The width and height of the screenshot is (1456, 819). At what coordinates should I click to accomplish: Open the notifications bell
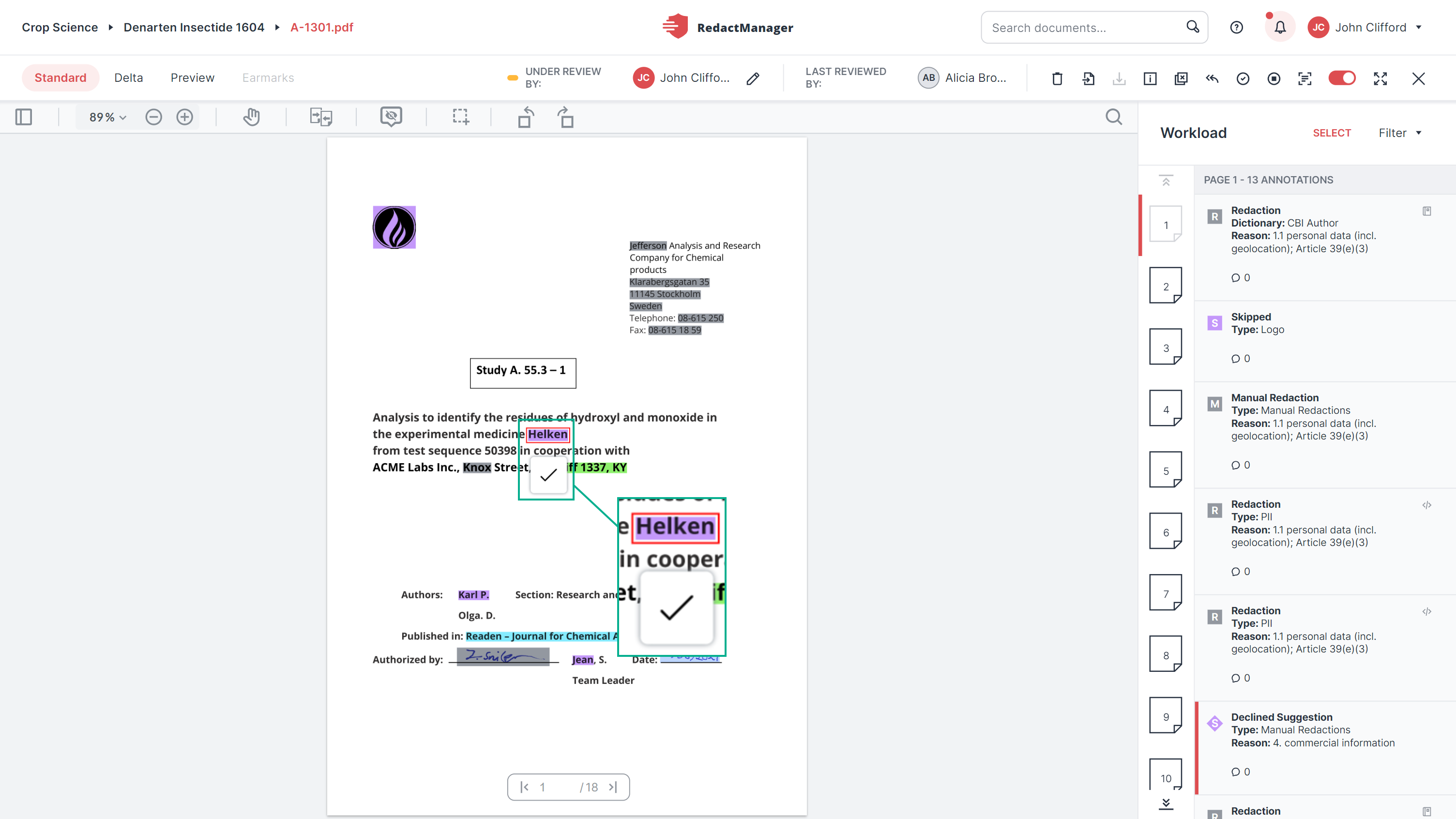1280,27
